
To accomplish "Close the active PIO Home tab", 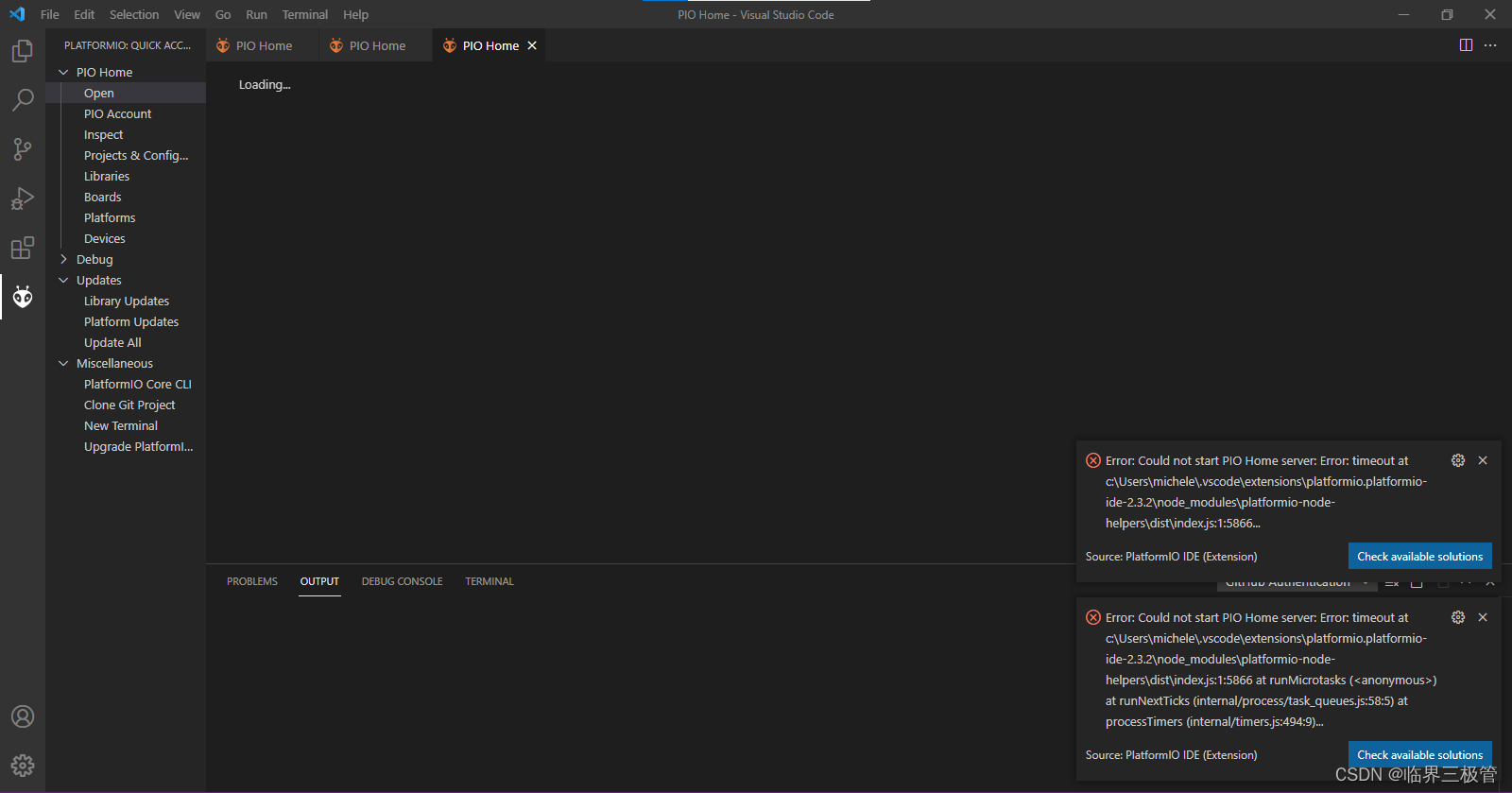I will point(532,45).
